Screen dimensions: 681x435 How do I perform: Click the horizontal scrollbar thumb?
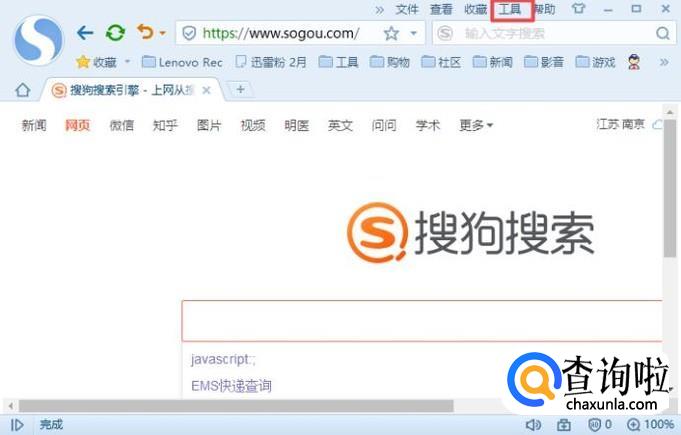click(x=236, y=406)
